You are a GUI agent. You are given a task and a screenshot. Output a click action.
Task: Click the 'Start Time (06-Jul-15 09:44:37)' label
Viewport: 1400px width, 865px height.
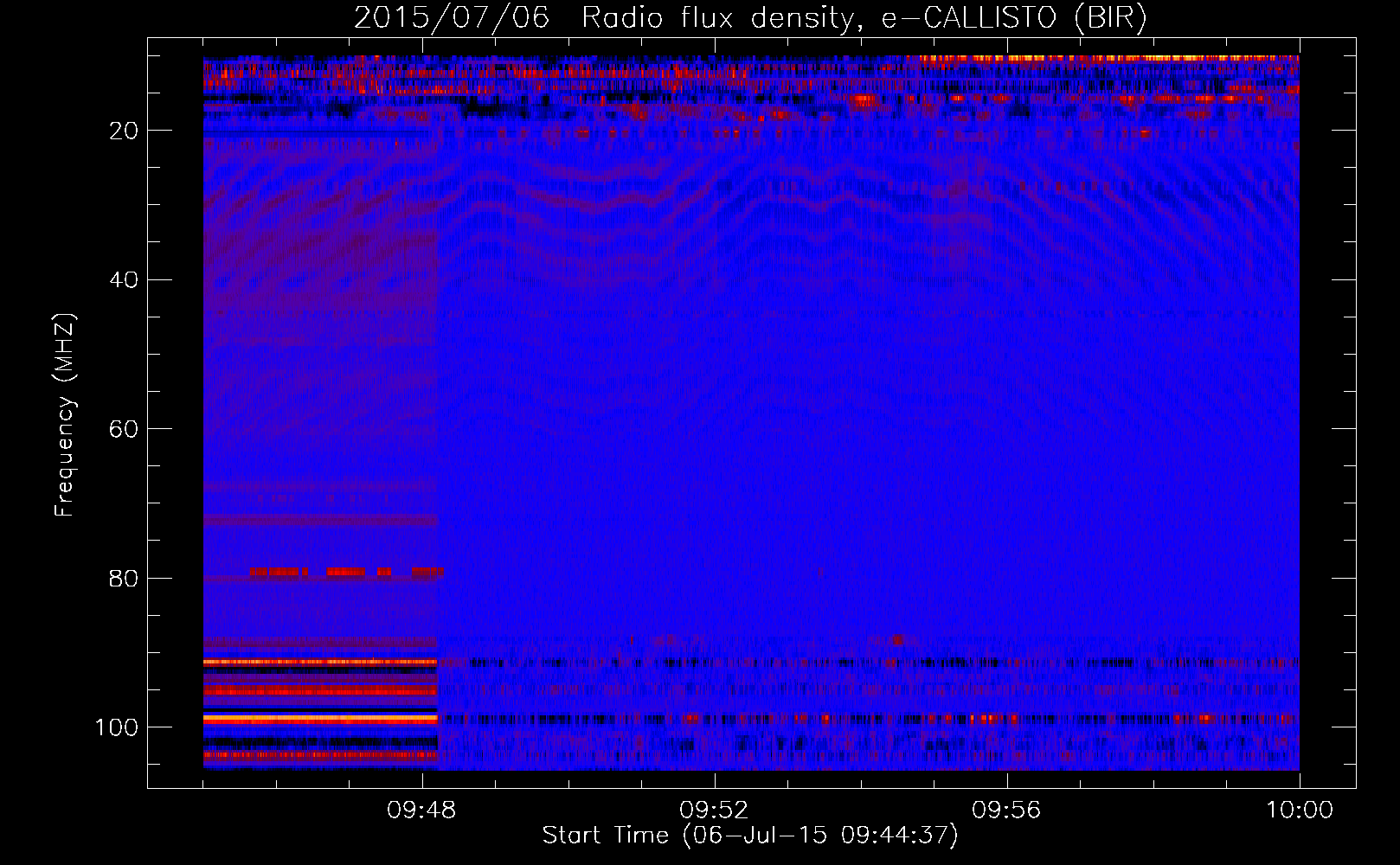point(750,836)
